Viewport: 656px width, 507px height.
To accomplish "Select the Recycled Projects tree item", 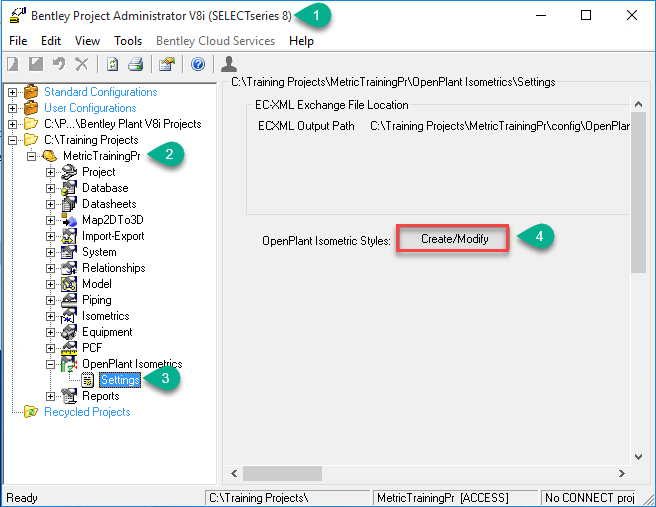I will click(x=87, y=412).
